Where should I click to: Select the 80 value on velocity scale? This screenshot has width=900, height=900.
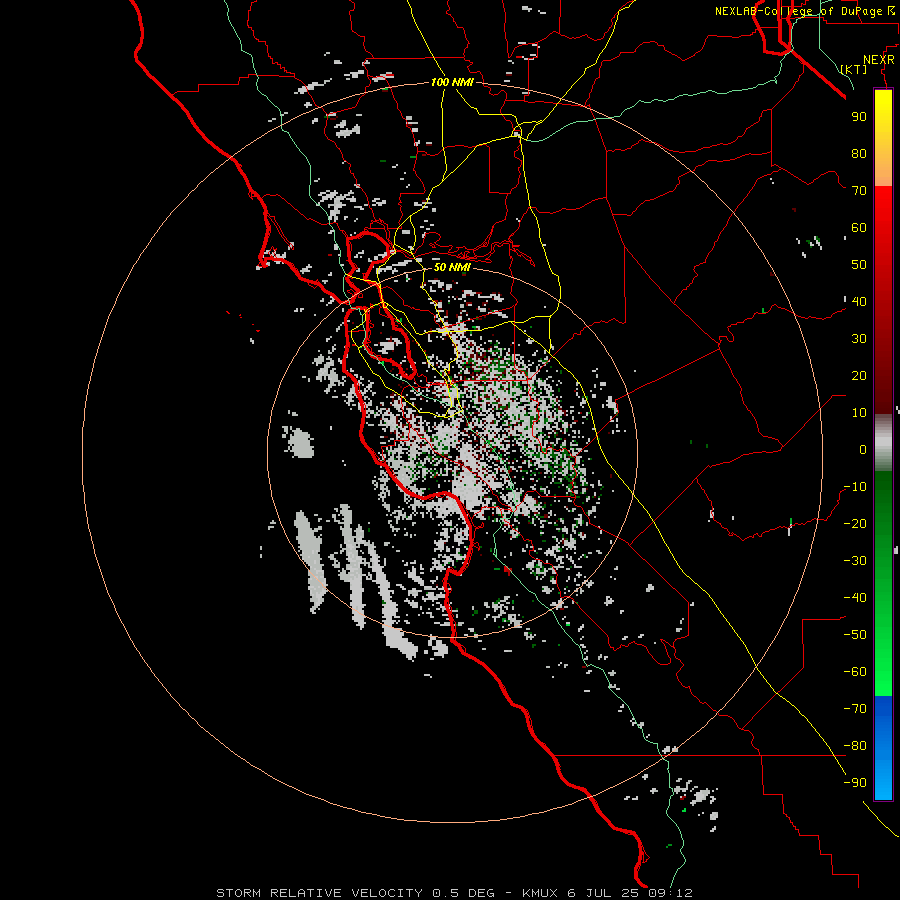click(x=859, y=154)
